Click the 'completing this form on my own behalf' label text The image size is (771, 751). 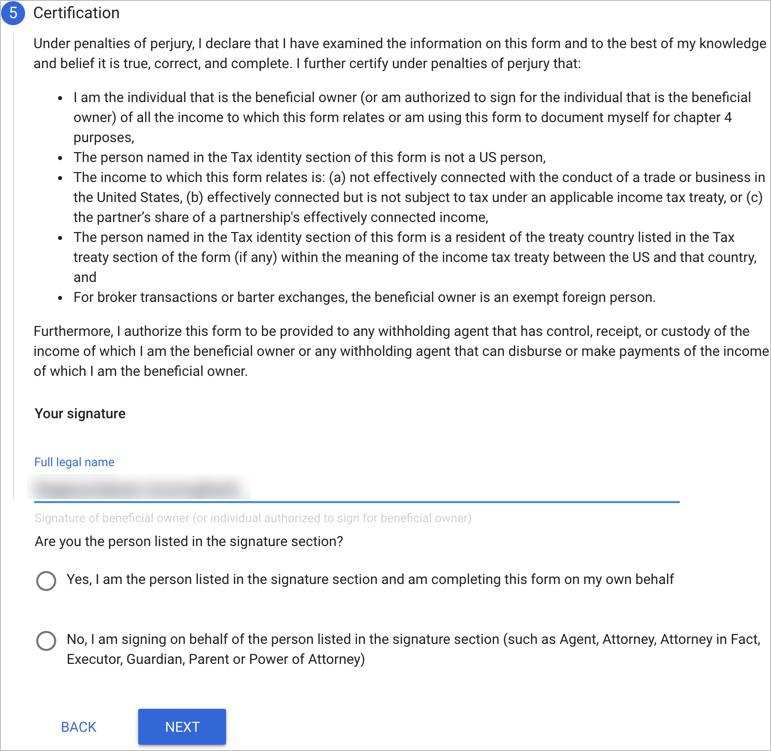[370, 579]
